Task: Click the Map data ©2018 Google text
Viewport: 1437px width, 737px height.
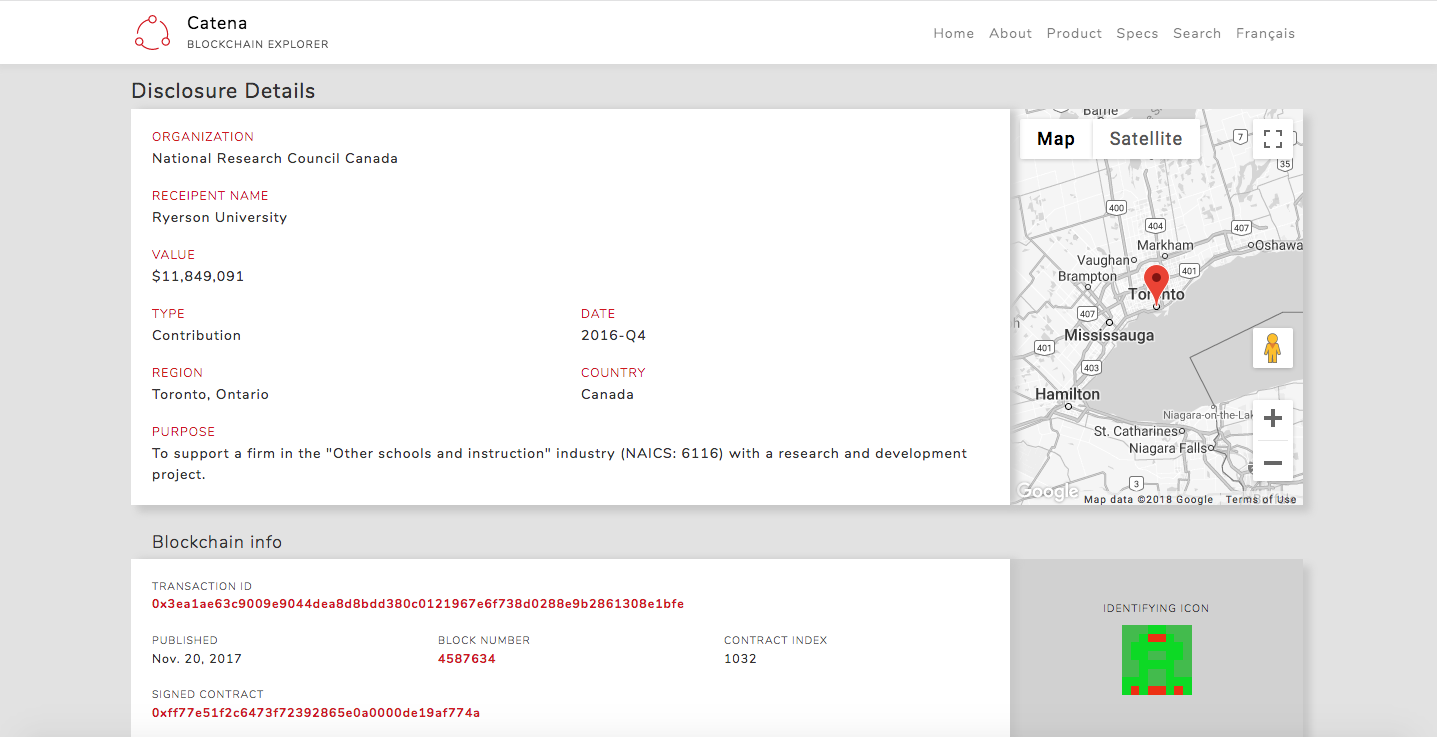Action: coord(1148,499)
